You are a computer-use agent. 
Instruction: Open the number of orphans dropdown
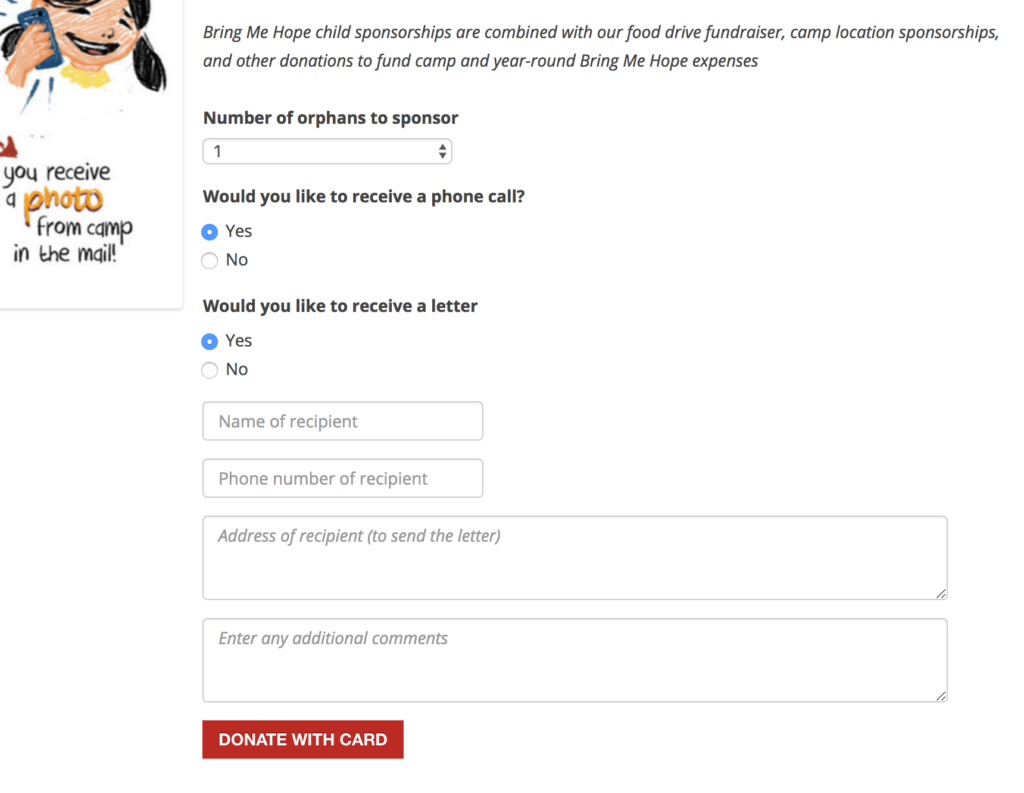click(x=327, y=152)
